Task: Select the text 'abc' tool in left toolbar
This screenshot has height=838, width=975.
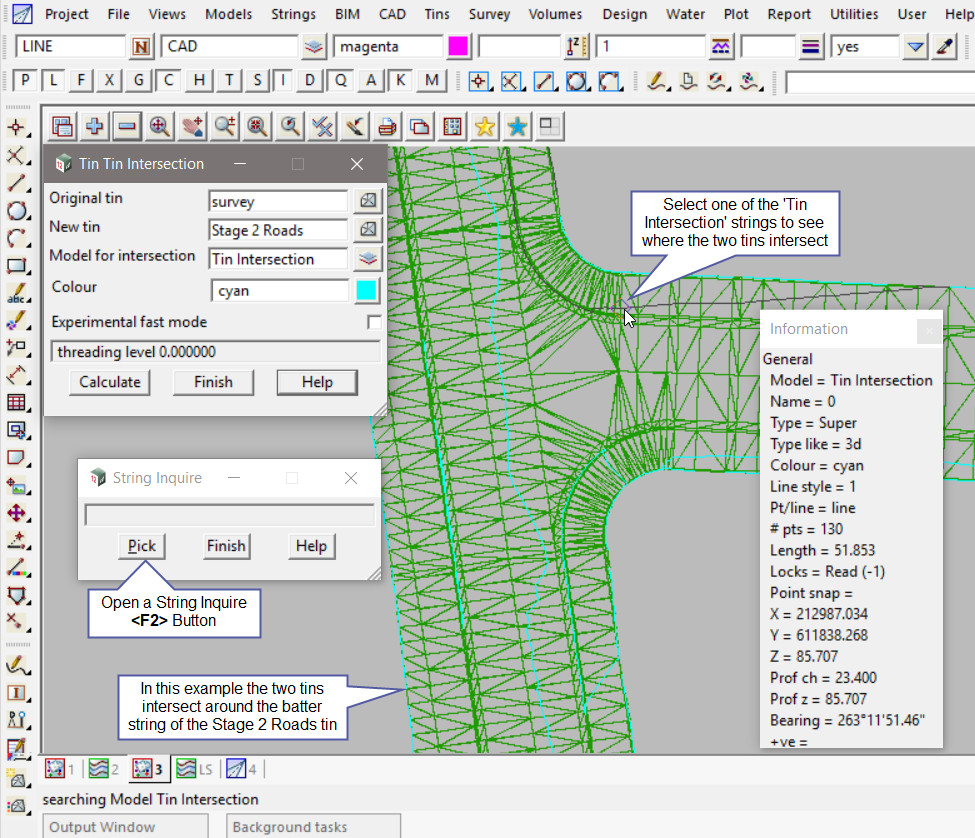Action: pyautogui.click(x=16, y=295)
